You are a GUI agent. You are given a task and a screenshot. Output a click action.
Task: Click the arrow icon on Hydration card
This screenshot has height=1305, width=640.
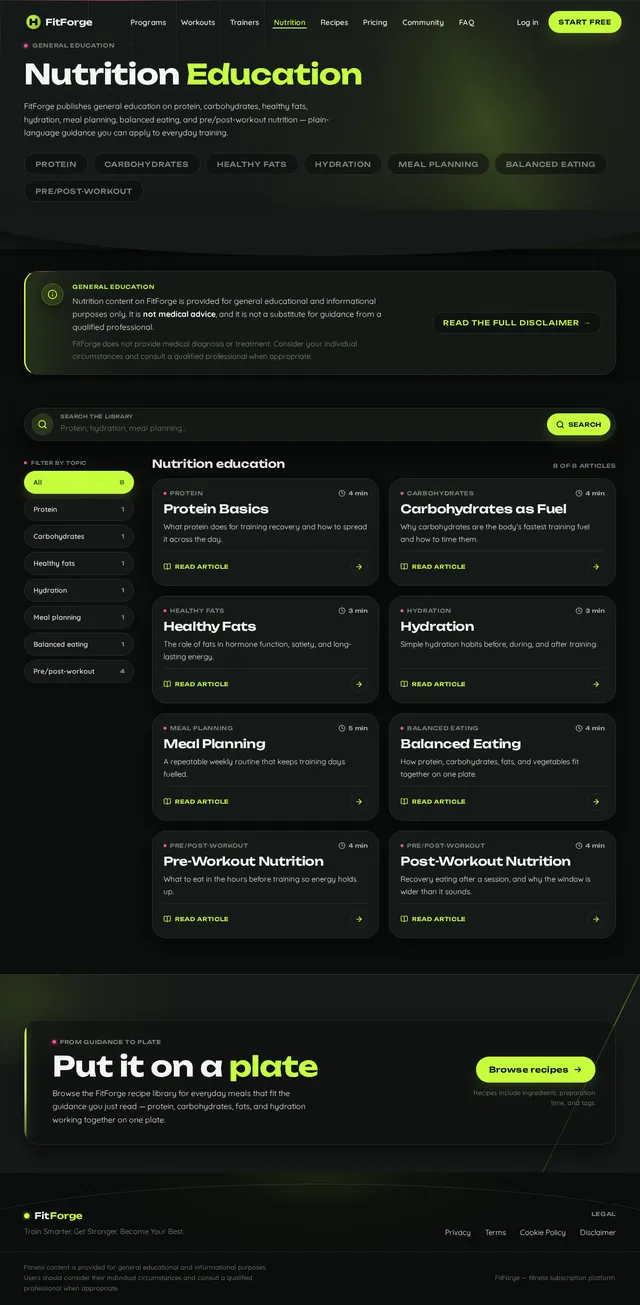pyautogui.click(x=596, y=684)
